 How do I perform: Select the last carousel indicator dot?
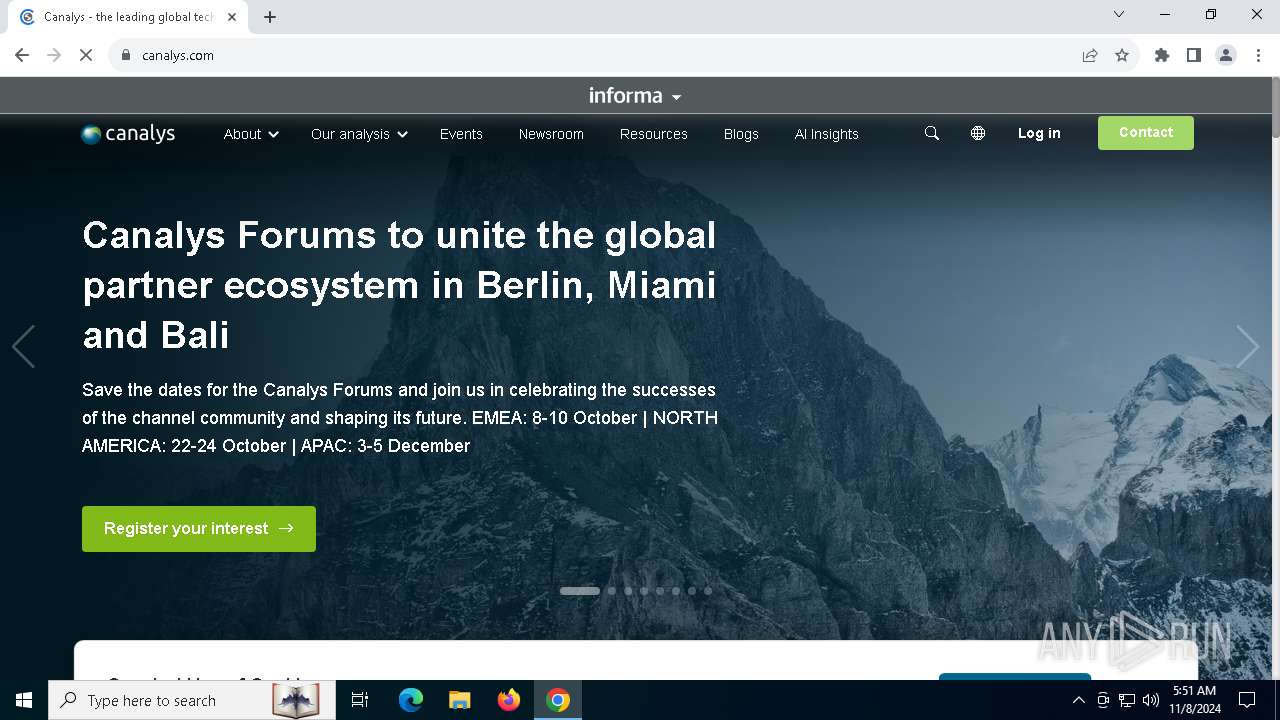[x=708, y=591]
